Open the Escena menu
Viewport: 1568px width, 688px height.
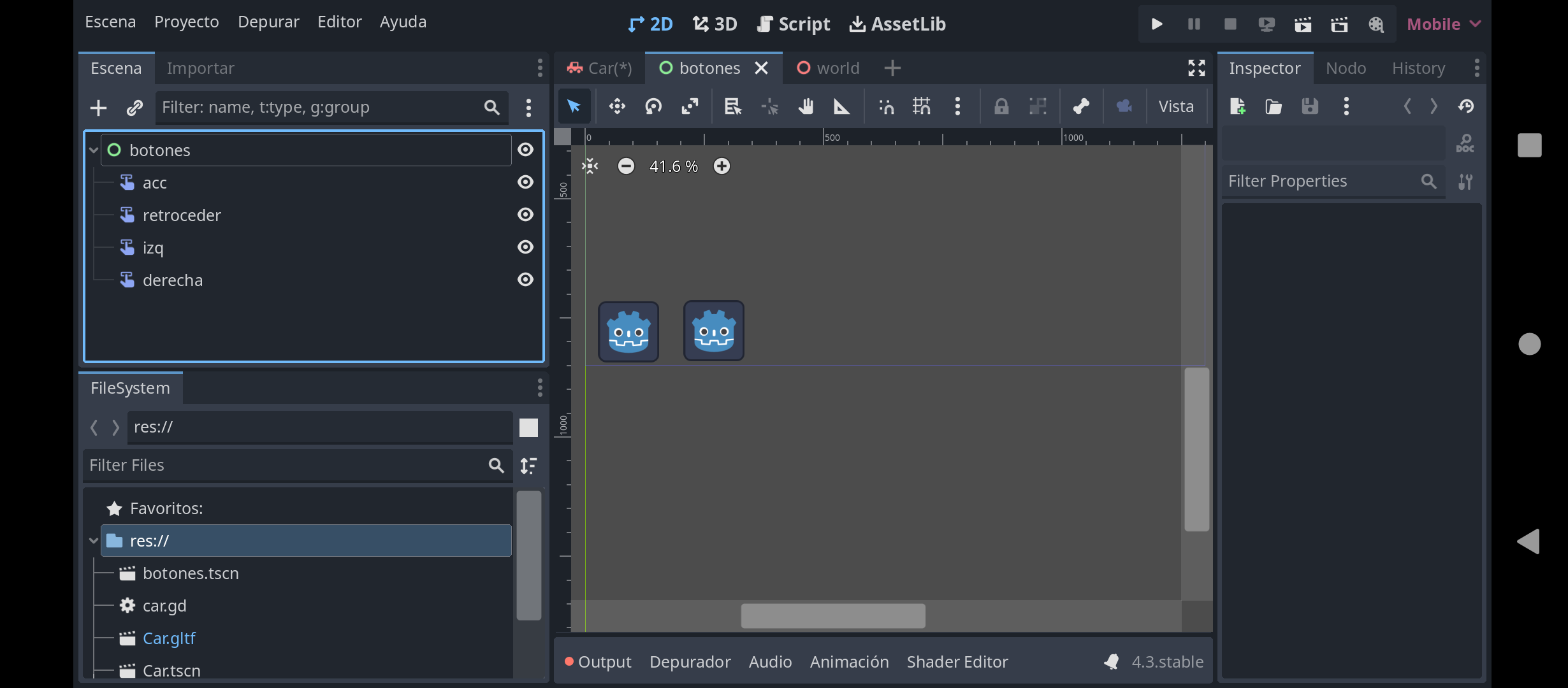coord(110,22)
